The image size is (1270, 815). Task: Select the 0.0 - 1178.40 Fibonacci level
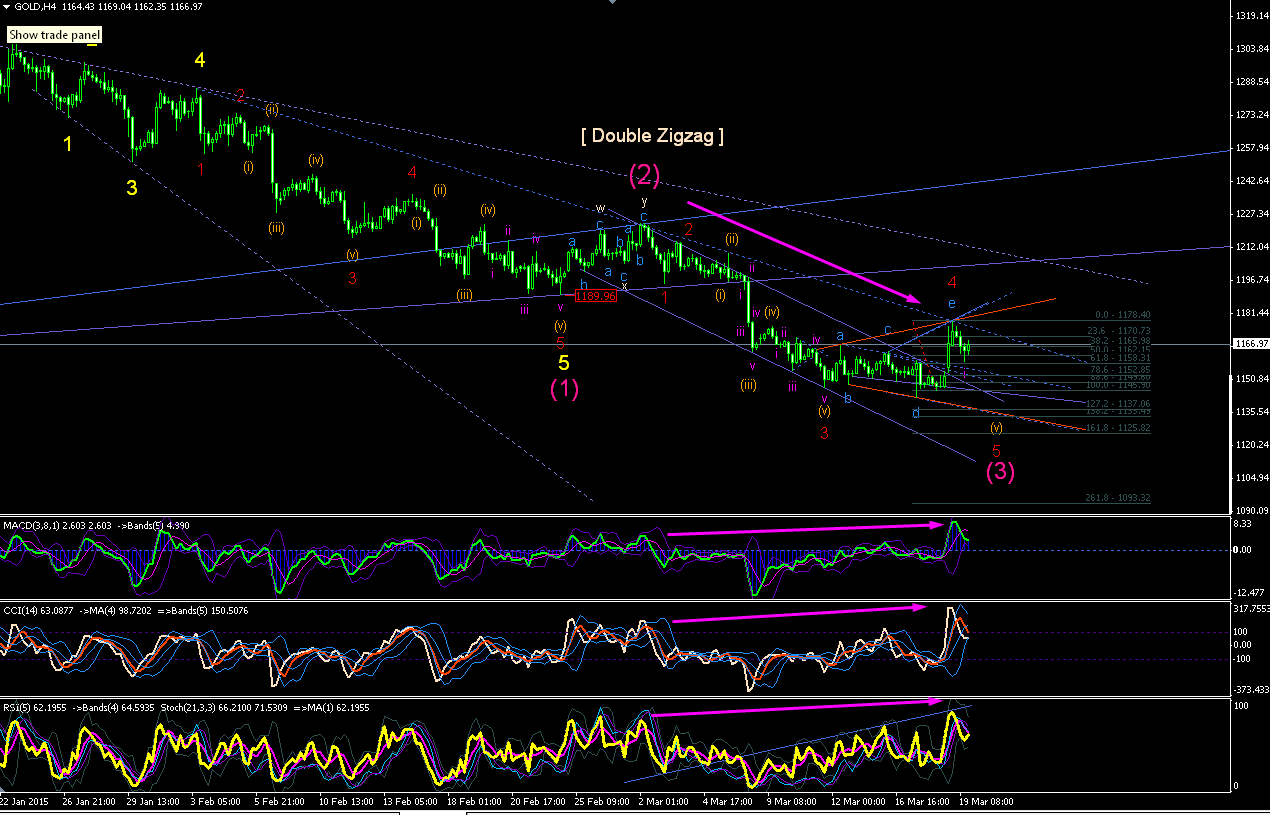1123,314
